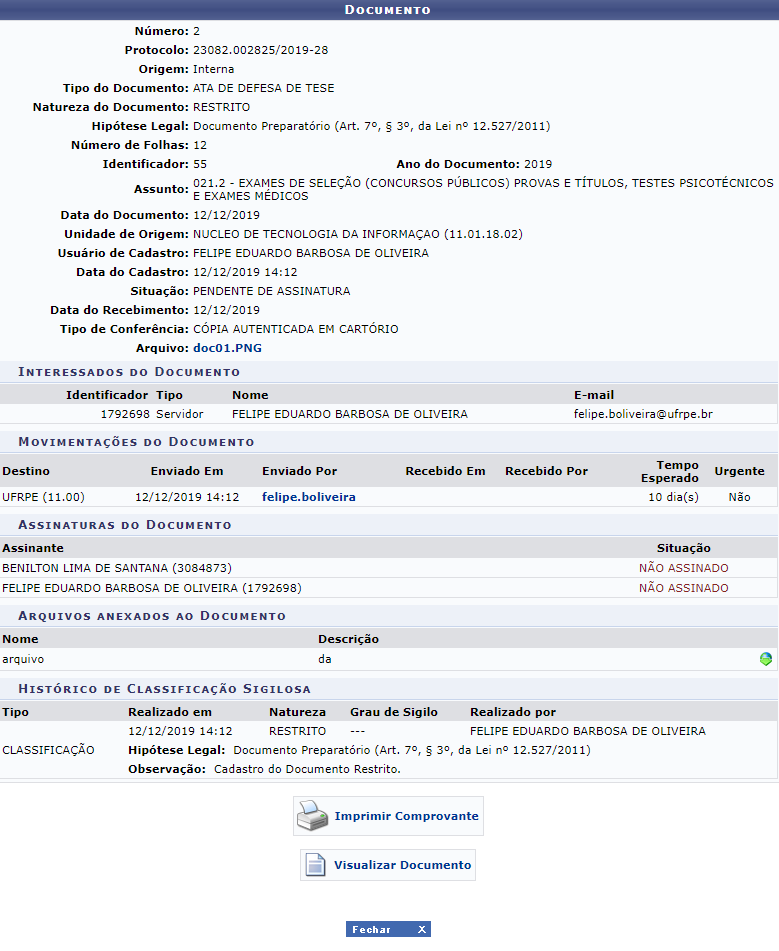Image resolution: width=779 pixels, height=951 pixels.
Task: Click the X icon on Fechar button
Action: point(422,929)
